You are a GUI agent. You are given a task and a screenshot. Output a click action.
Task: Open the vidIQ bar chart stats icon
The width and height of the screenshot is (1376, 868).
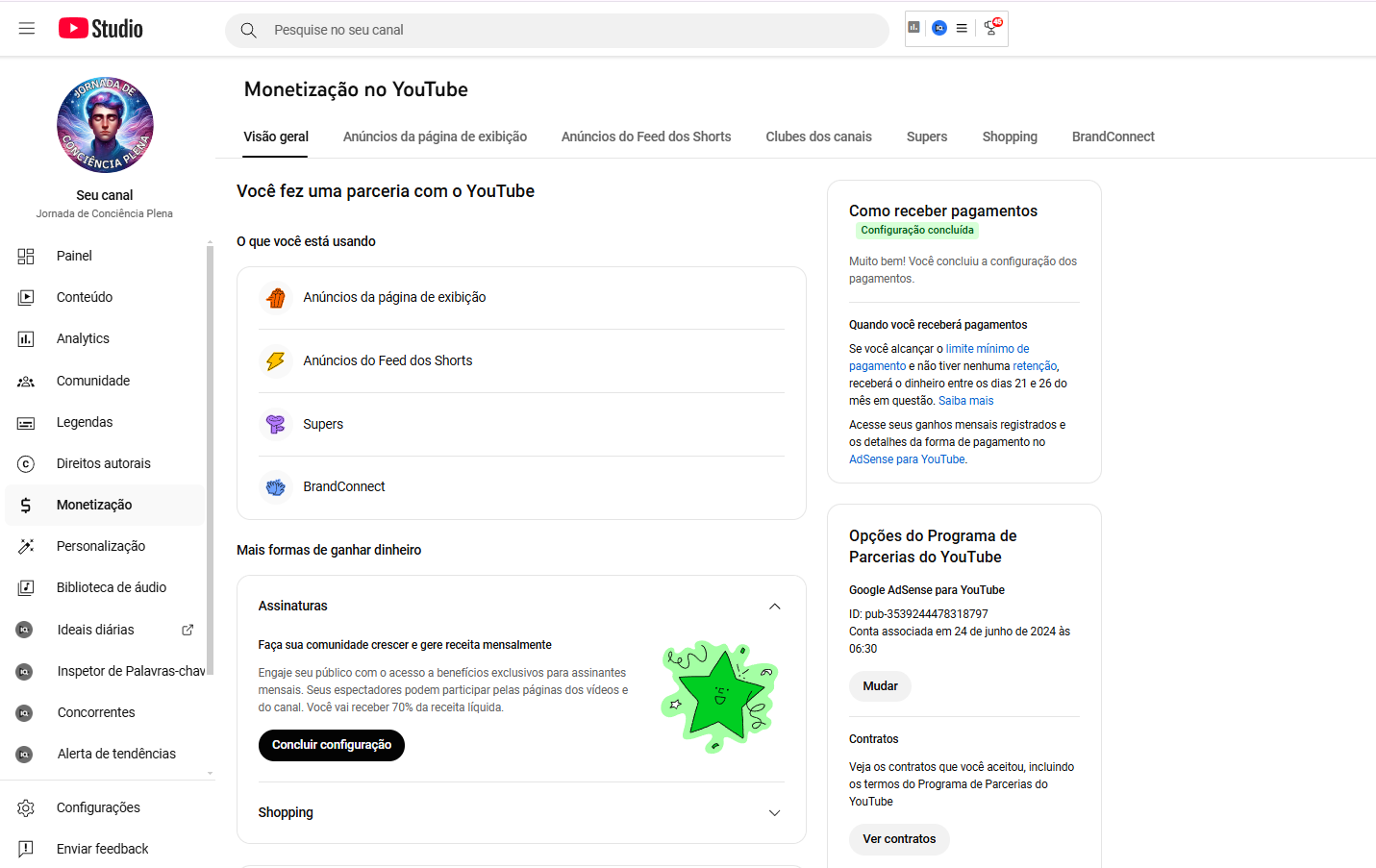coord(914,28)
